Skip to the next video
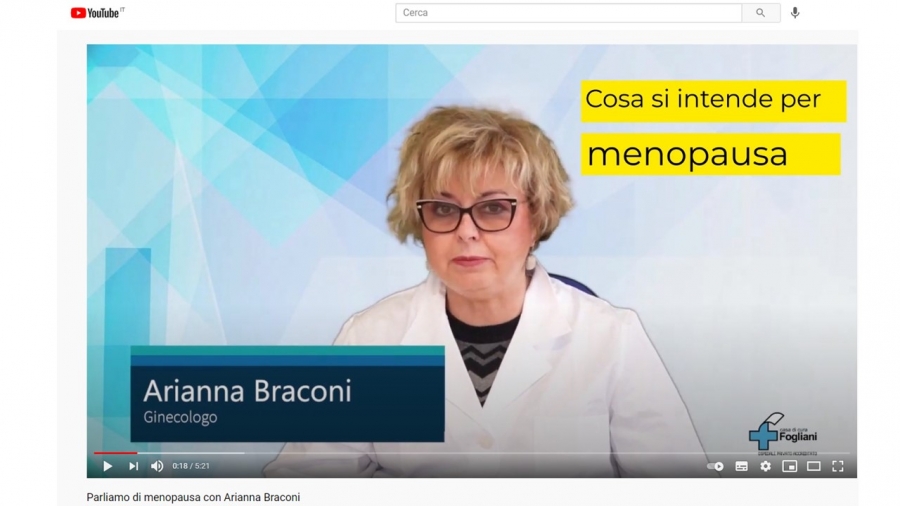This screenshot has width=900, height=506. tap(133, 466)
